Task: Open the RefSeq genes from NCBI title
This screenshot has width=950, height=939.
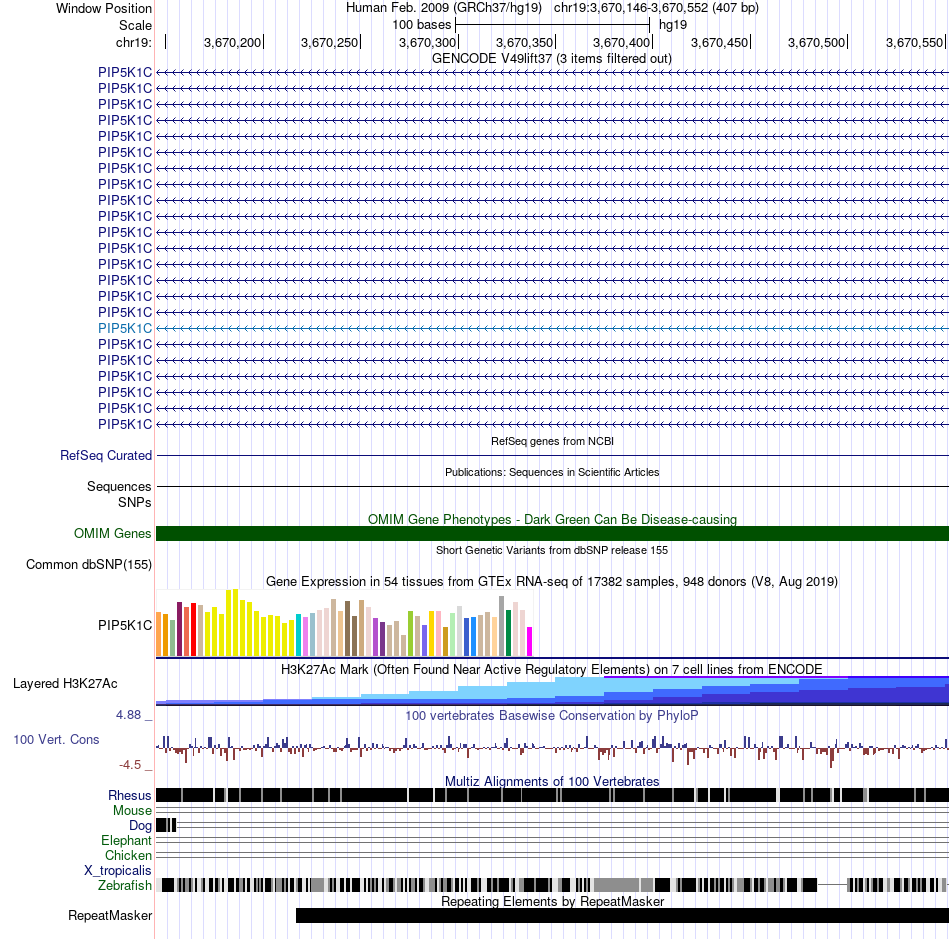Action: coord(552,441)
